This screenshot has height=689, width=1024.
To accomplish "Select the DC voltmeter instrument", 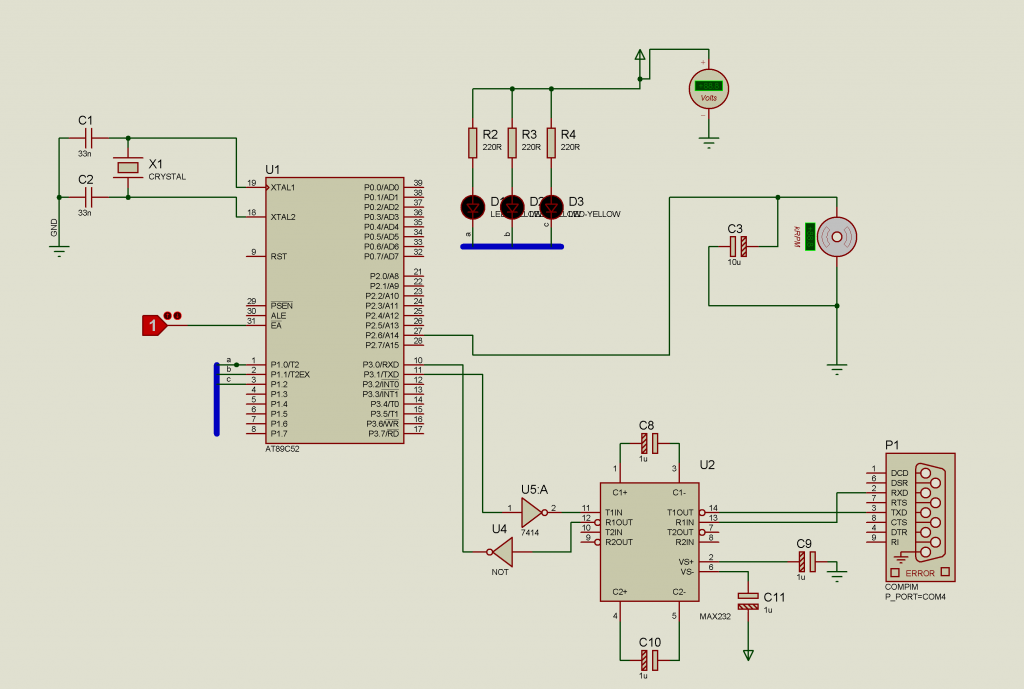I will coord(709,89).
